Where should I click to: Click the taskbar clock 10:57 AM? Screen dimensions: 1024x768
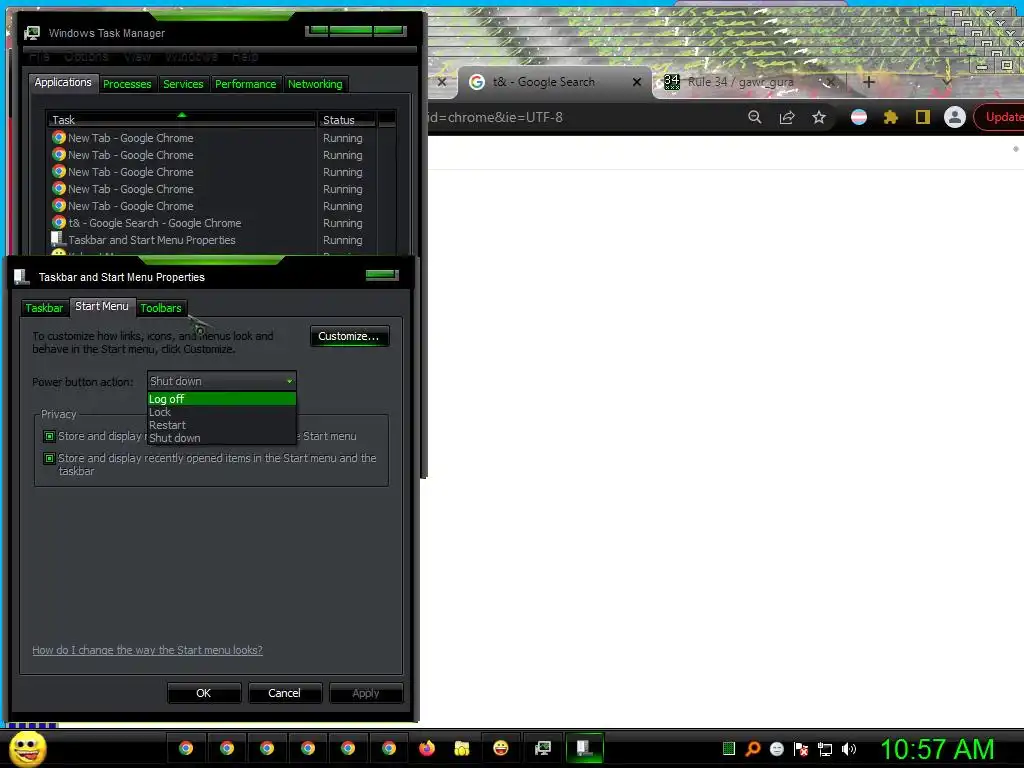click(x=937, y=749)
